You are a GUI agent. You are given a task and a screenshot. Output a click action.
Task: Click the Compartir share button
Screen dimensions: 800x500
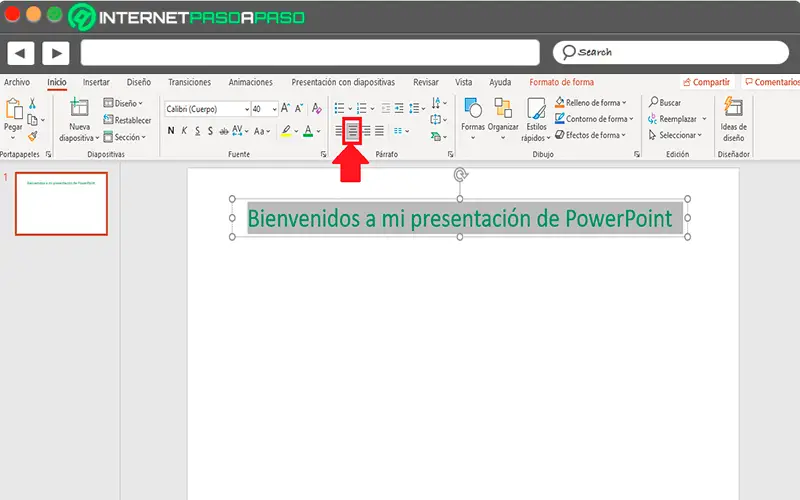click(x=707, y=82)
